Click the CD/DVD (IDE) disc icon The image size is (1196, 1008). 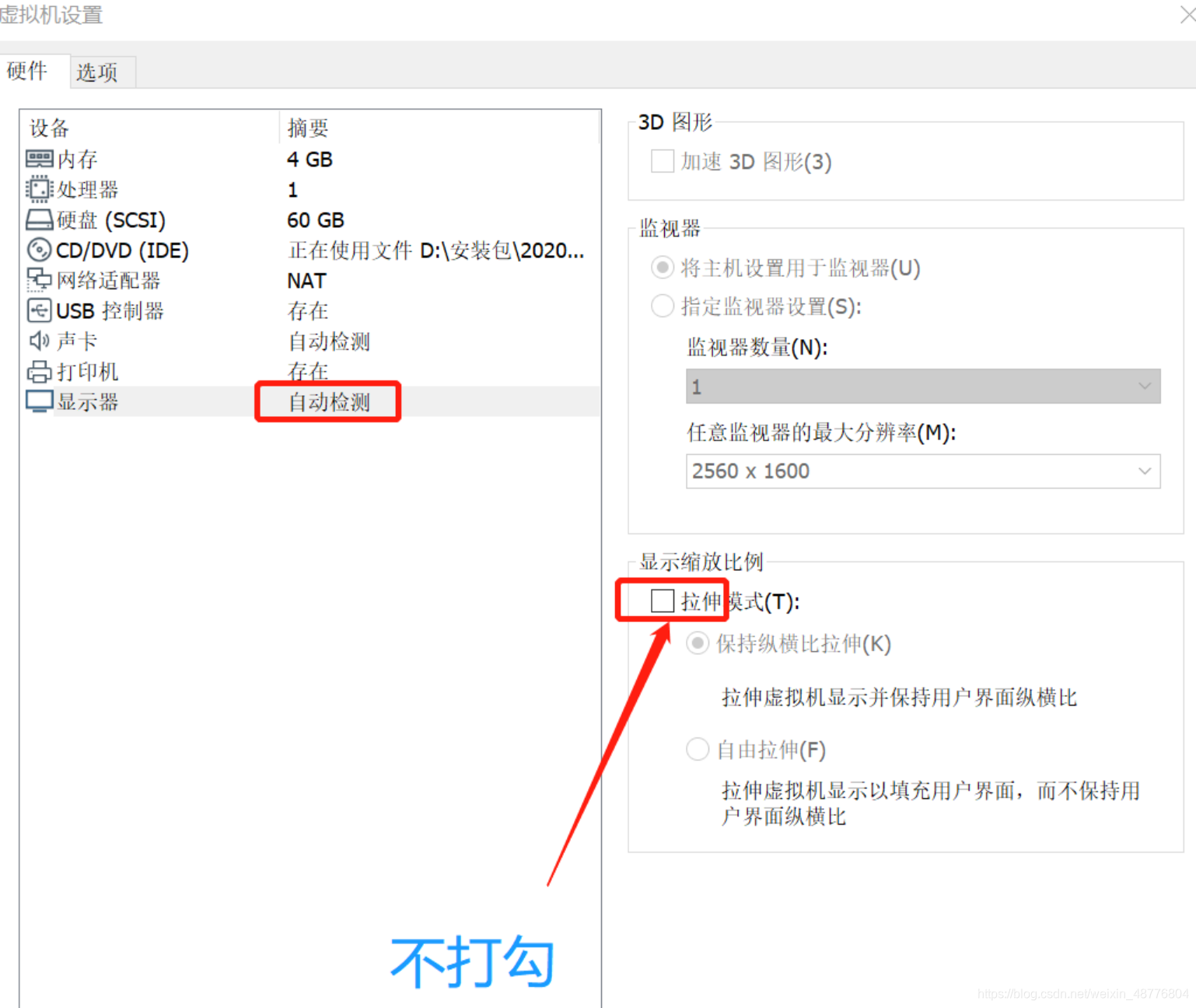tap(39, 250)
